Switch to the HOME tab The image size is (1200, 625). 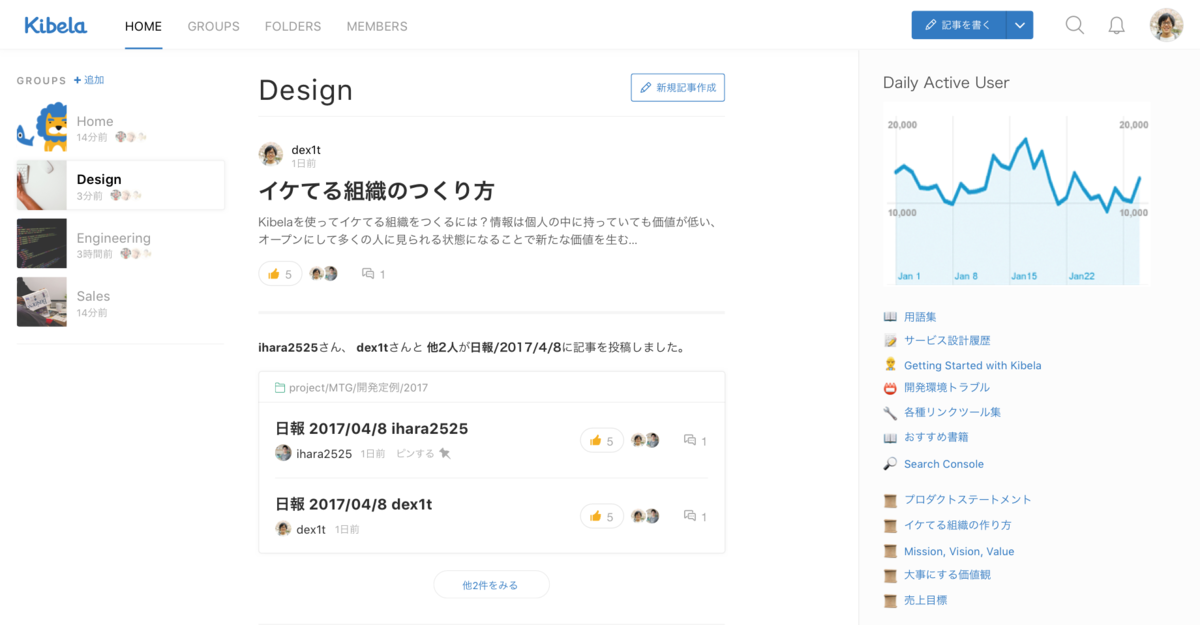click(143, 26)
